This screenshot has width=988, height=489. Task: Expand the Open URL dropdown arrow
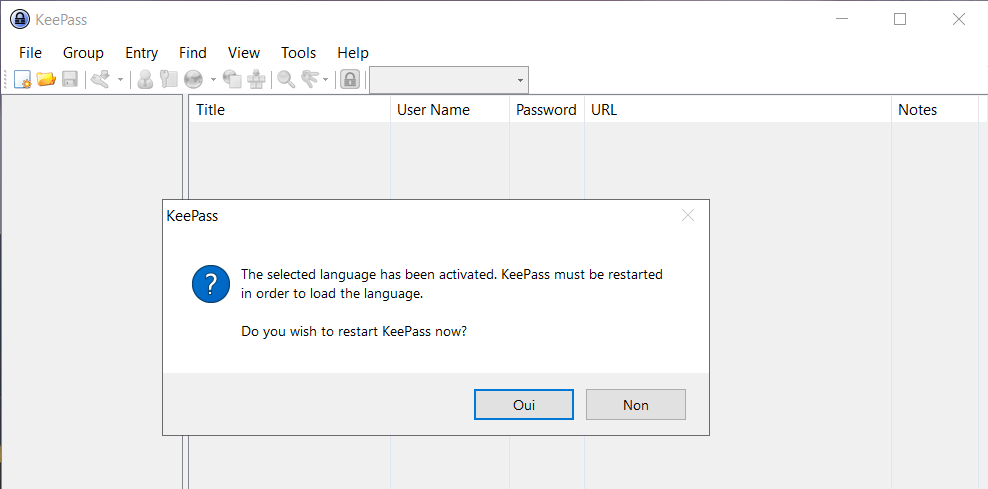213,80
